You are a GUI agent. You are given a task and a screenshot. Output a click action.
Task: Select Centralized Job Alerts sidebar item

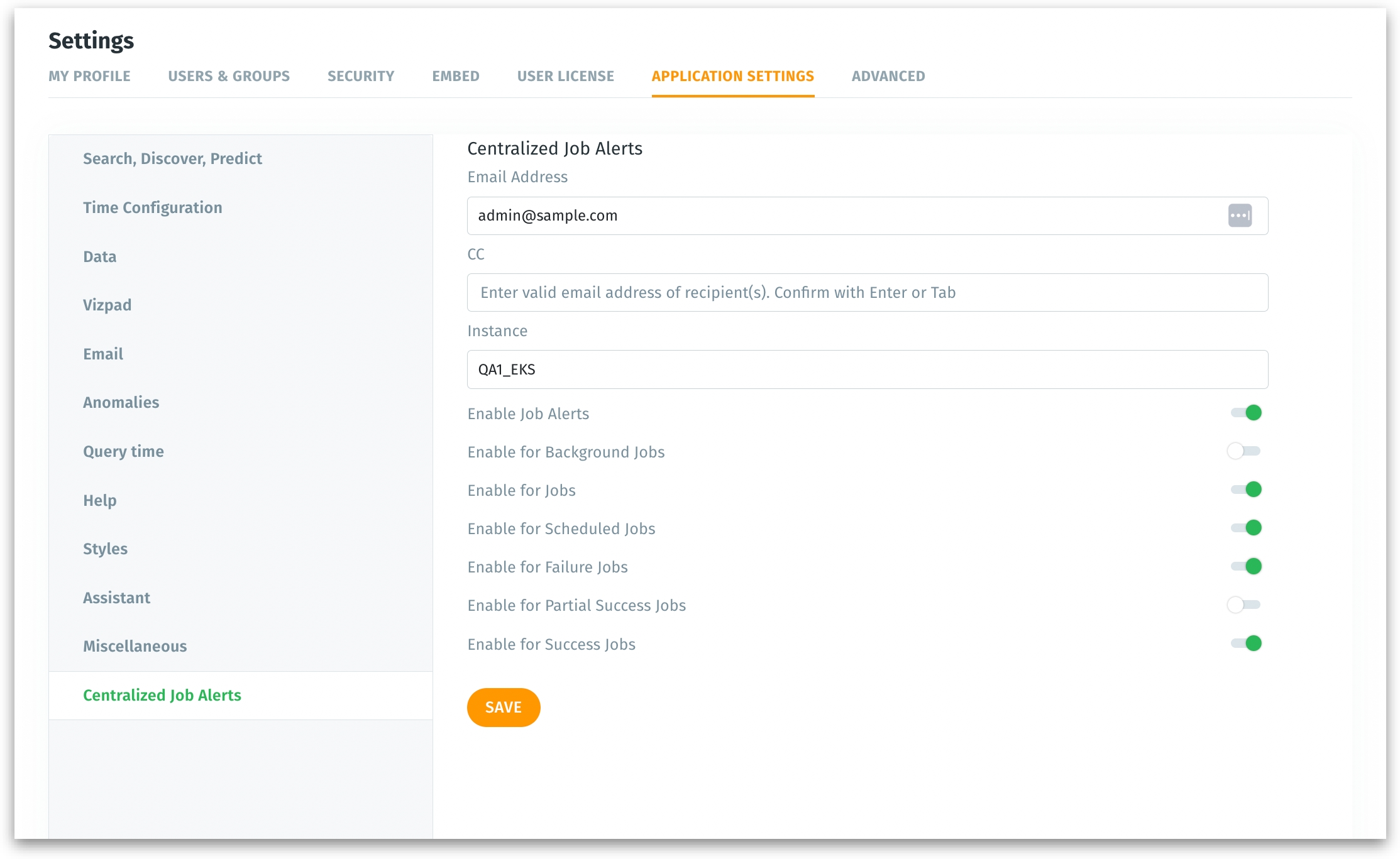tap(241, 696)
